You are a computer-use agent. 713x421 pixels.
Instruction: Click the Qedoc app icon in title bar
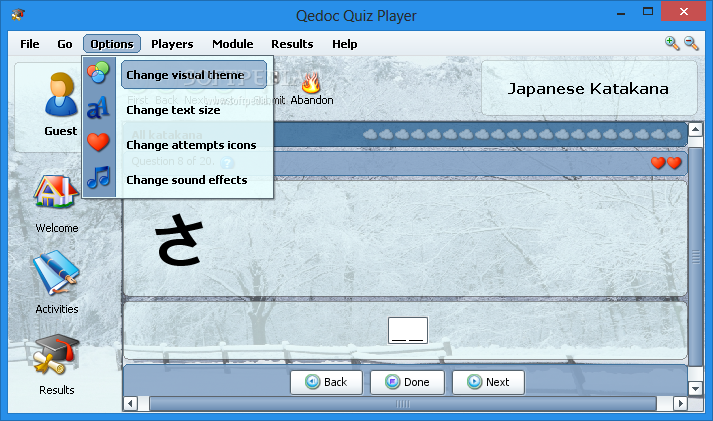pos(18,15)
